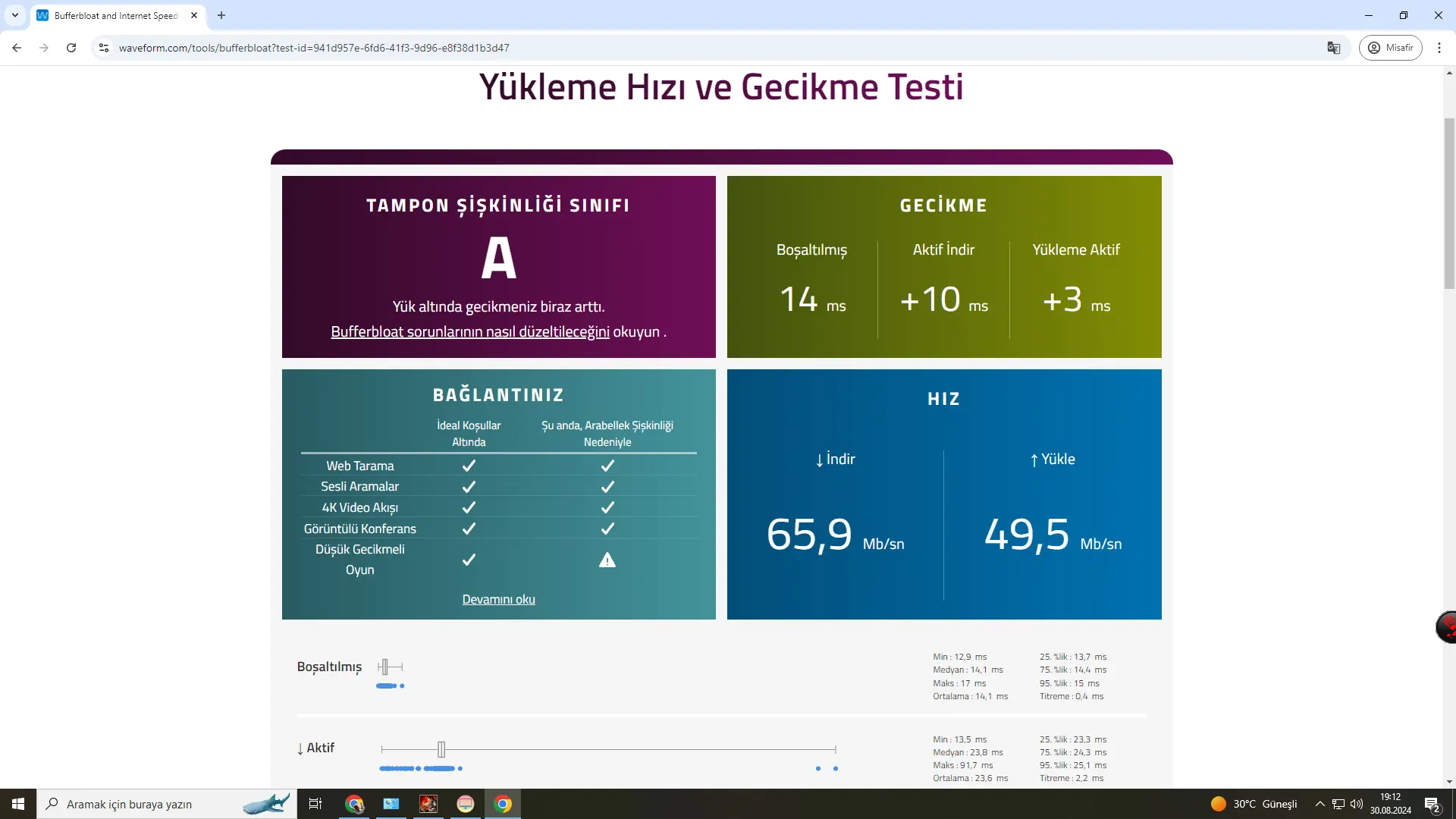Click the scrollbar down arrow

pos(1449,782)
